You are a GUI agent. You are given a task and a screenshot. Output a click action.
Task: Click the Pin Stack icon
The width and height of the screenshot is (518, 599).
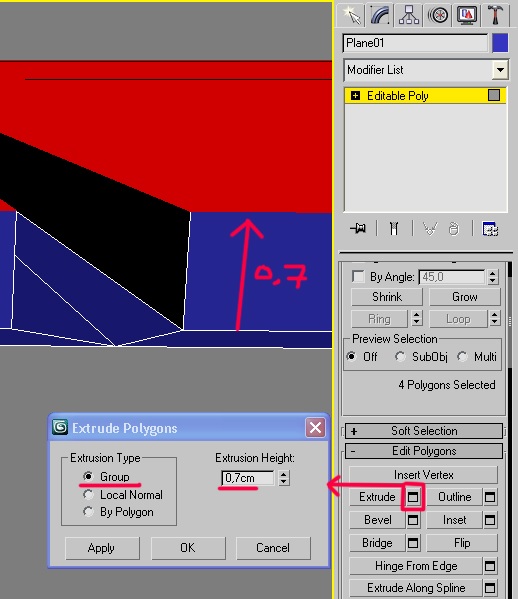(x=358, y=229)
